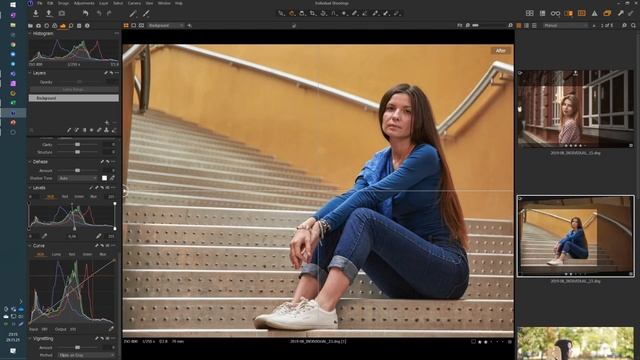Screen dimensions: 640x360
Task: Click the Auto Adjust wand icon
Action: (x=133, y=13)
